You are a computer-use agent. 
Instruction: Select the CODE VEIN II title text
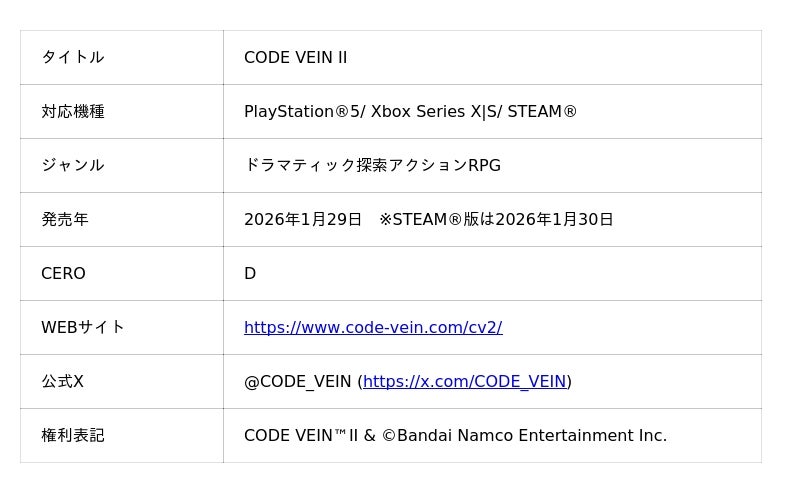click(296, 58)
